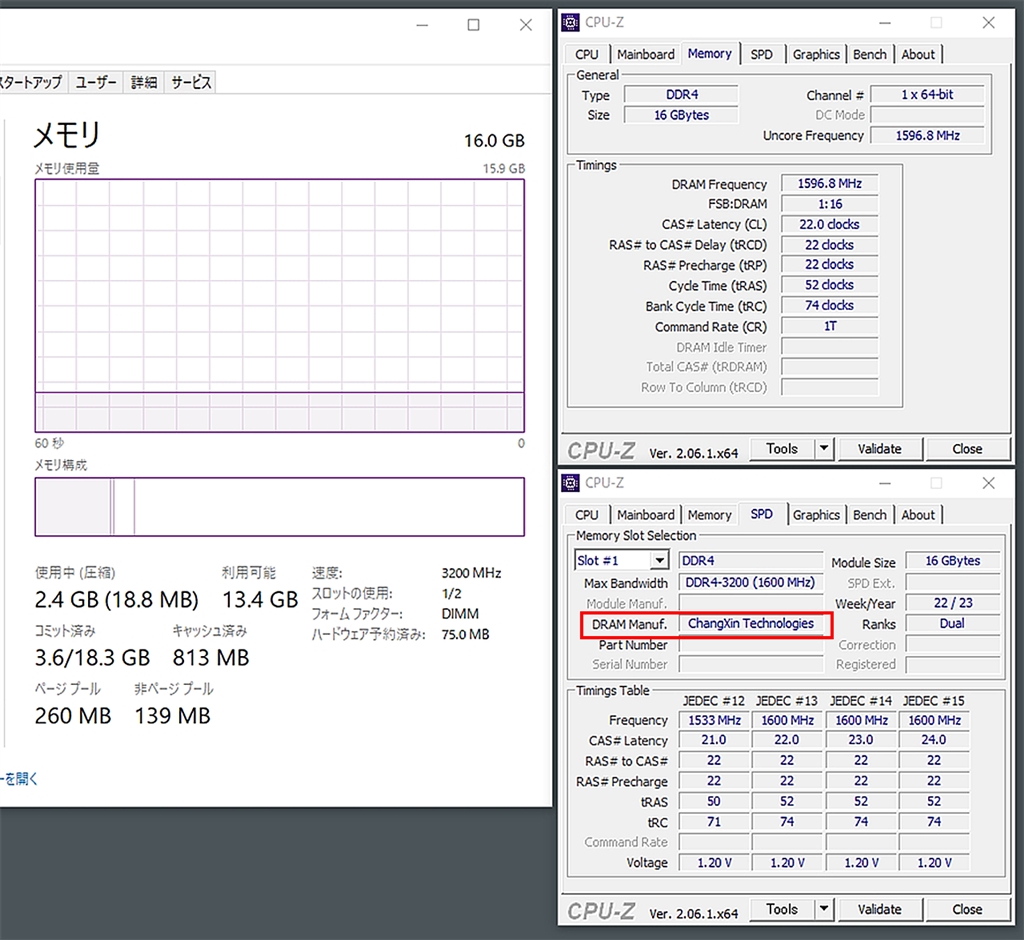
Task: Switch to the ユーザー tab in Task Manager
Action: [95, 82]
